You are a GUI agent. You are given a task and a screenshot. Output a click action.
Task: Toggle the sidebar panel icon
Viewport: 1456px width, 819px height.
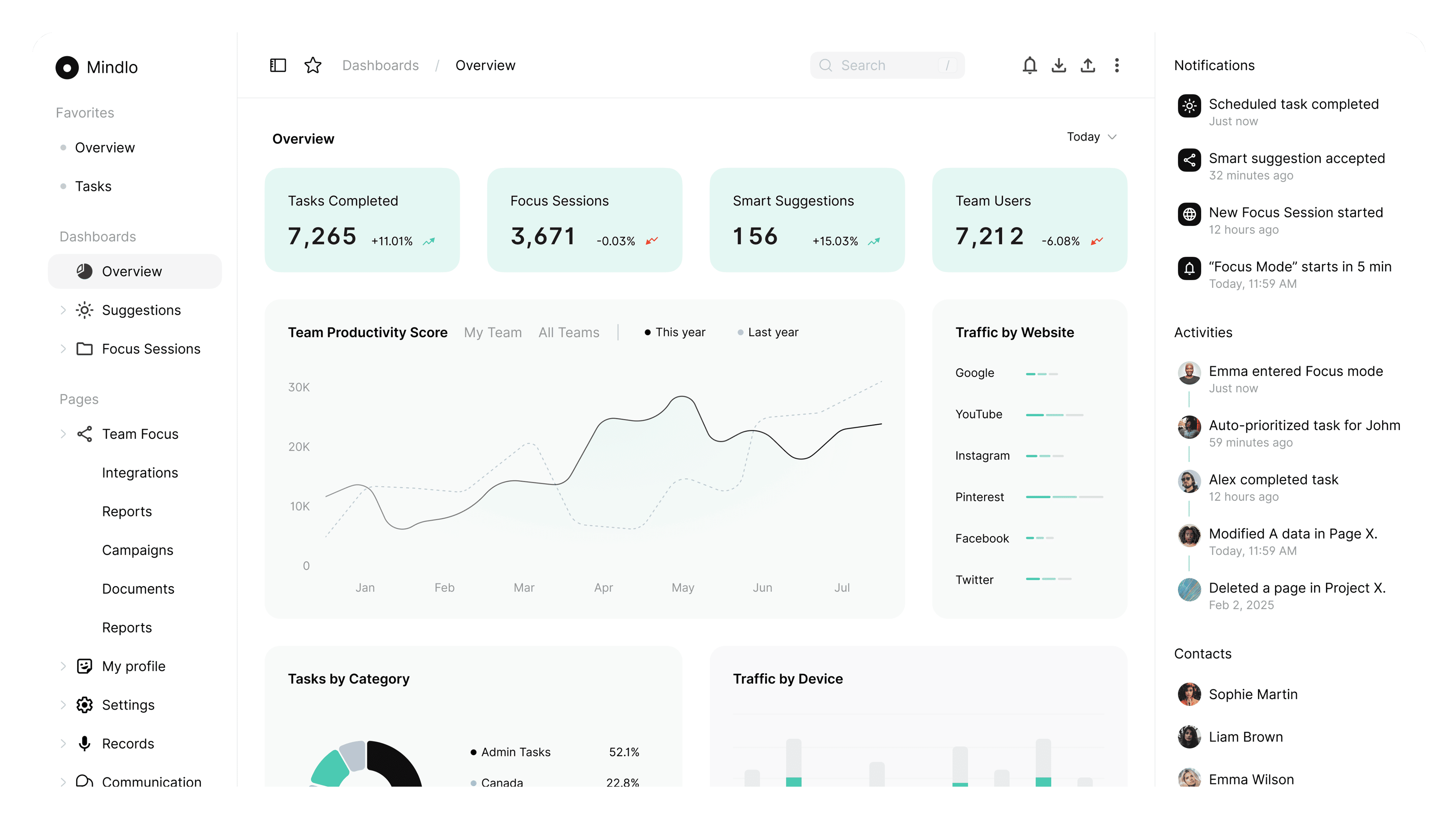[x=277, y=66]
